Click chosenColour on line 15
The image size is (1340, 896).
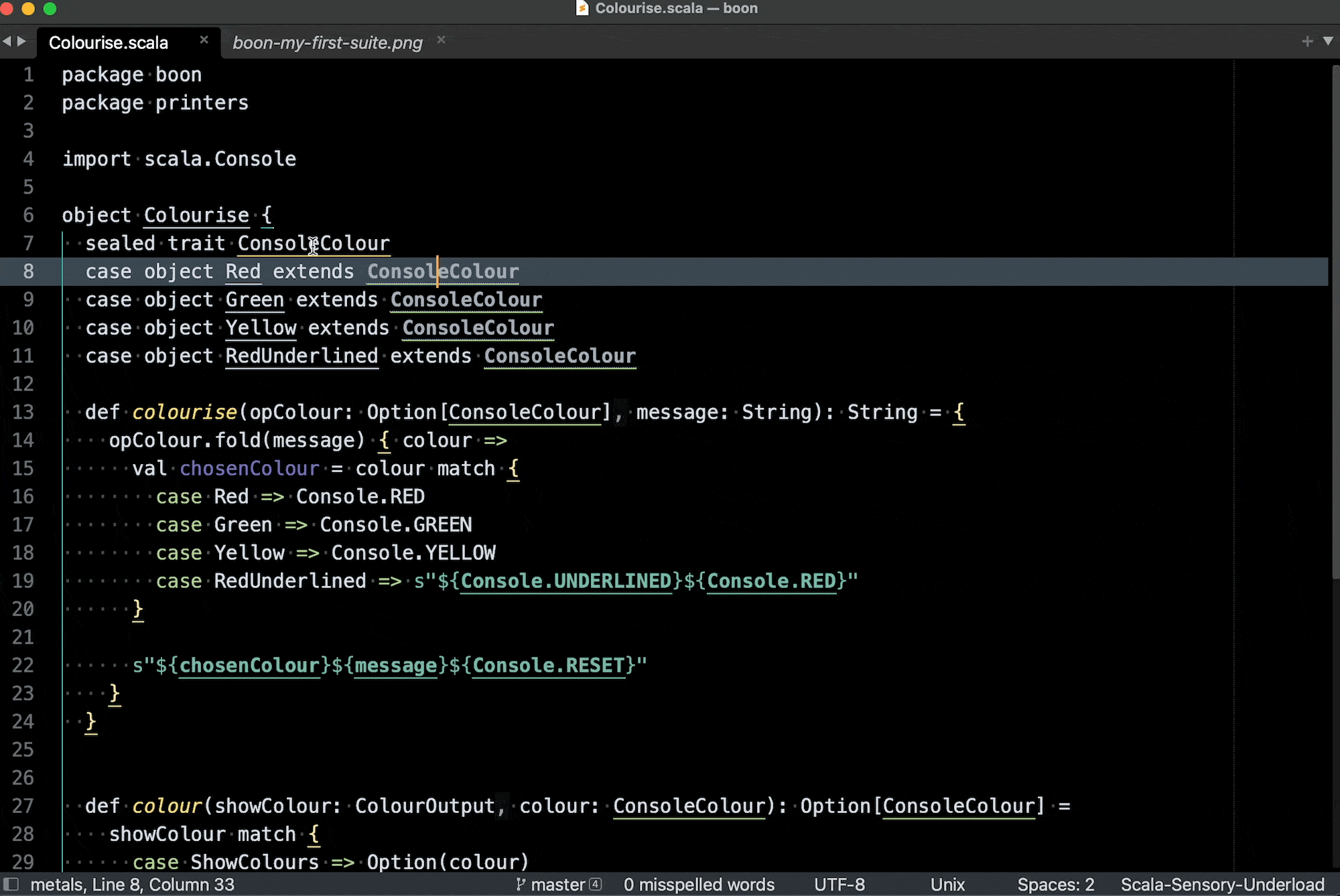click(249, 468)
